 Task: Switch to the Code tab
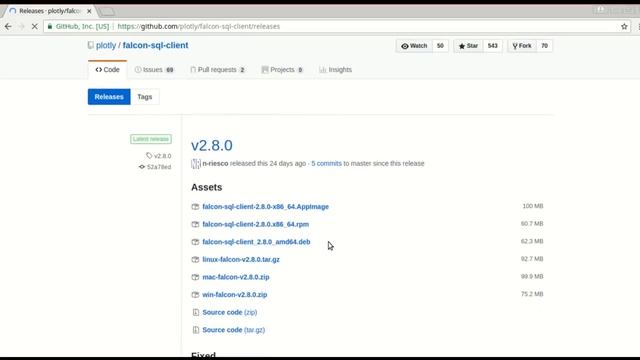[107, 70]
